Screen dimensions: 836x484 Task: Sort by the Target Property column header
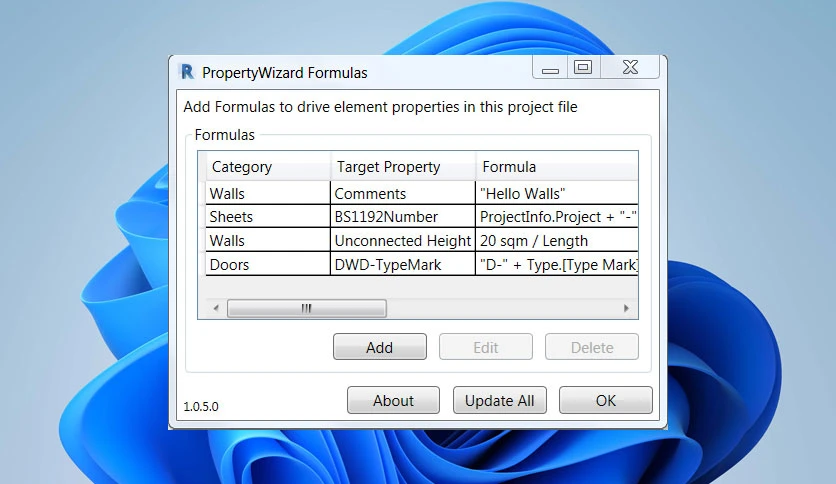click(x=403, y=167)
